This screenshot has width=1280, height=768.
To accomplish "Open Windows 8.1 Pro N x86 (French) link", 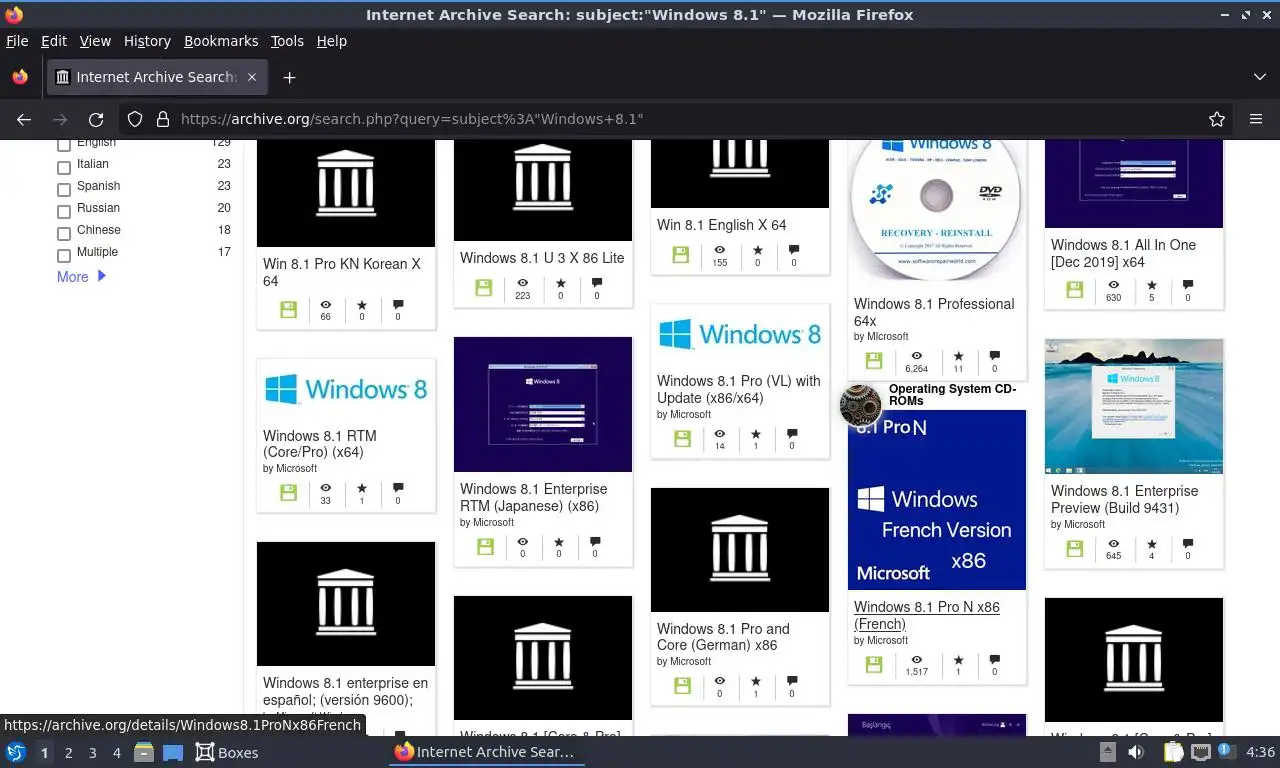I will (x=927, y=615).
